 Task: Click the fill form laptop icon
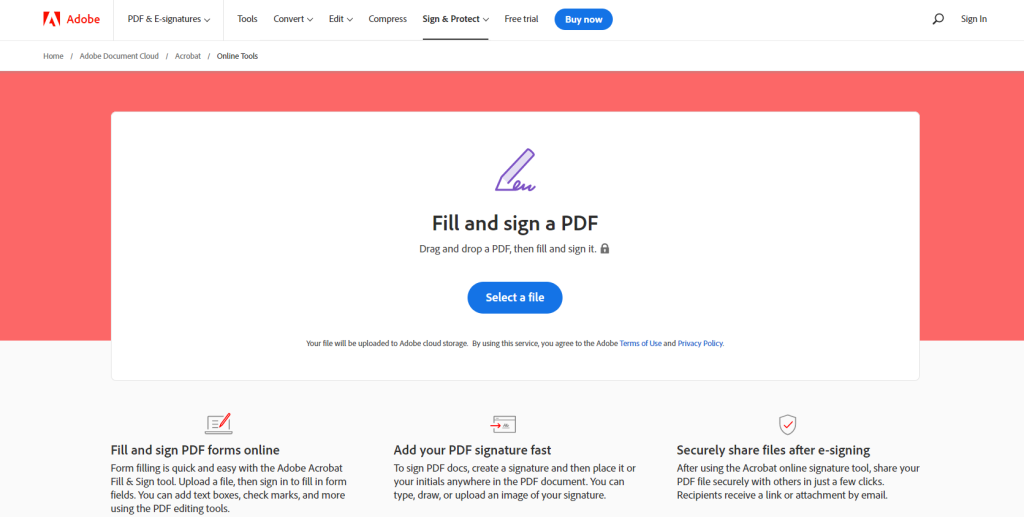point(218,424)
